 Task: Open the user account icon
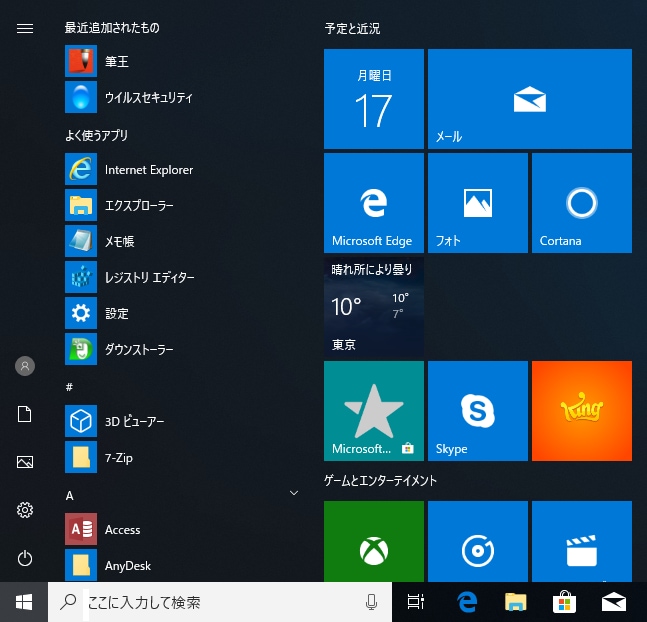point(25,366)
